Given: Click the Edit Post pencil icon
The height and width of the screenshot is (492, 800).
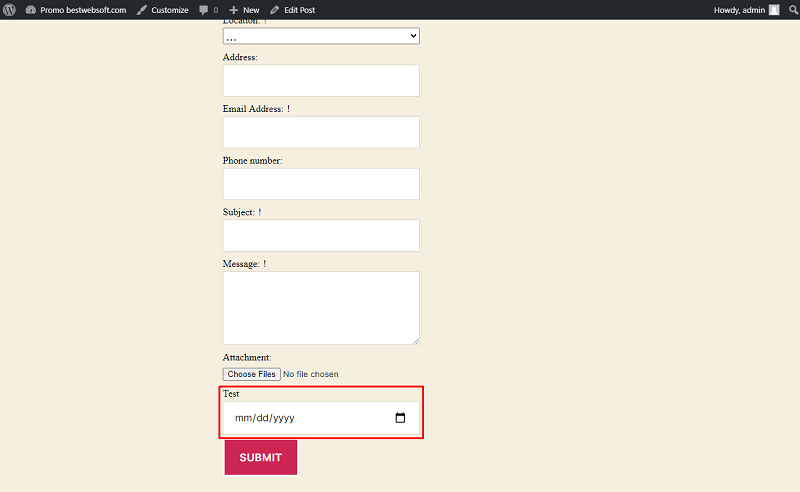Looking at the screenshot, I should pyautogui.click(x=274, y=10).
